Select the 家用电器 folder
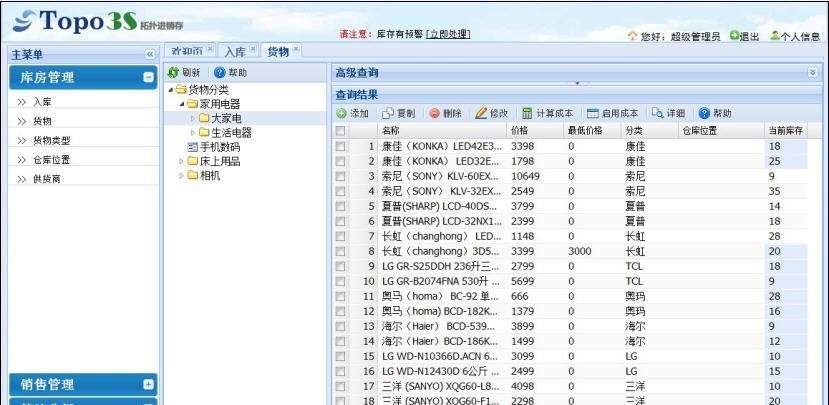The height and width of the screenshot is (405, 829). pyautogui.click(x=214, y=104)
